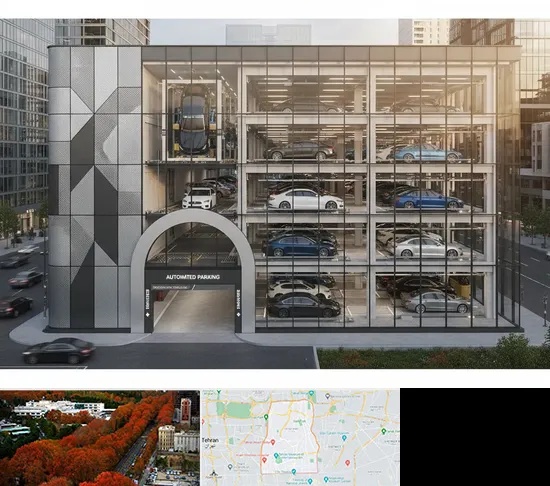Select the upper red pin on district's west border
The width and height of the screenshot is (550, 486).
pyautogui.click(x=273, y=442)
